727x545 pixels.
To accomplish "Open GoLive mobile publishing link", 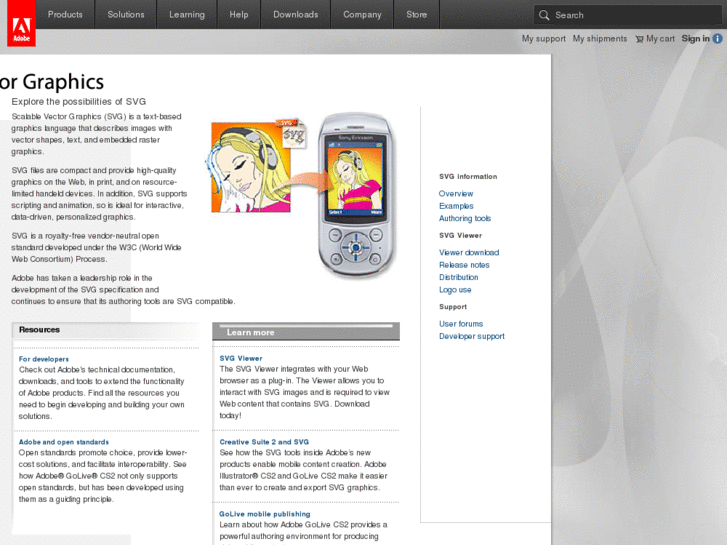I will [265, 514].
